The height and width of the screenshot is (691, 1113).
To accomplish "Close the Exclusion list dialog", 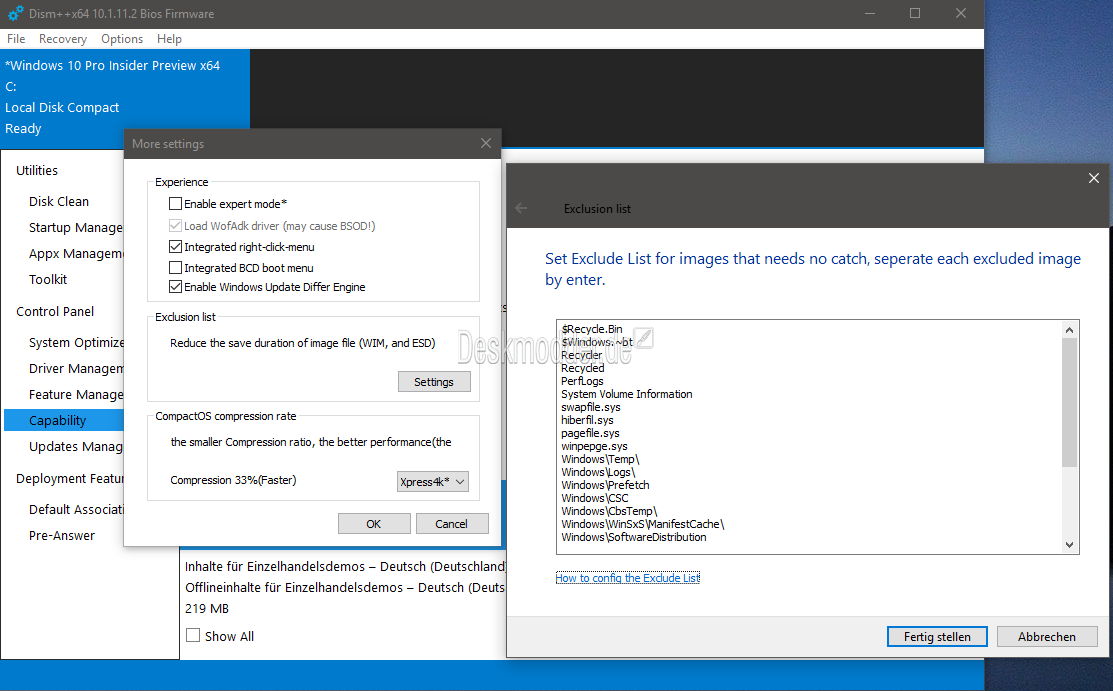I will pyautogui.click(x=1093, y=178).
